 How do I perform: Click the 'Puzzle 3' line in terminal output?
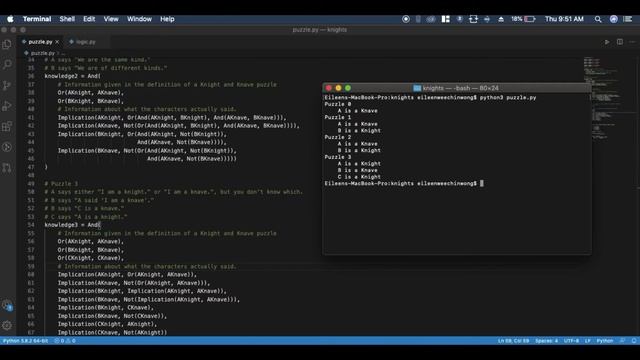click(x=338, y=157)
